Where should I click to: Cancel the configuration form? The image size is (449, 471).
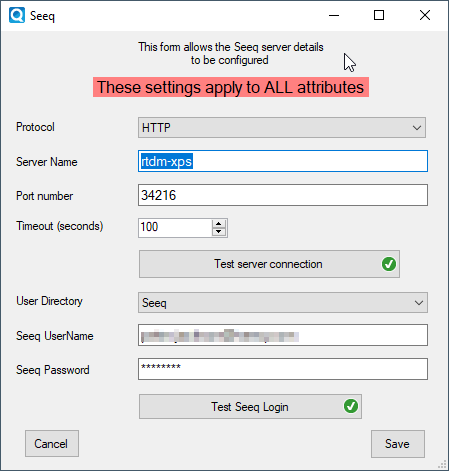(x=52, y=443)
